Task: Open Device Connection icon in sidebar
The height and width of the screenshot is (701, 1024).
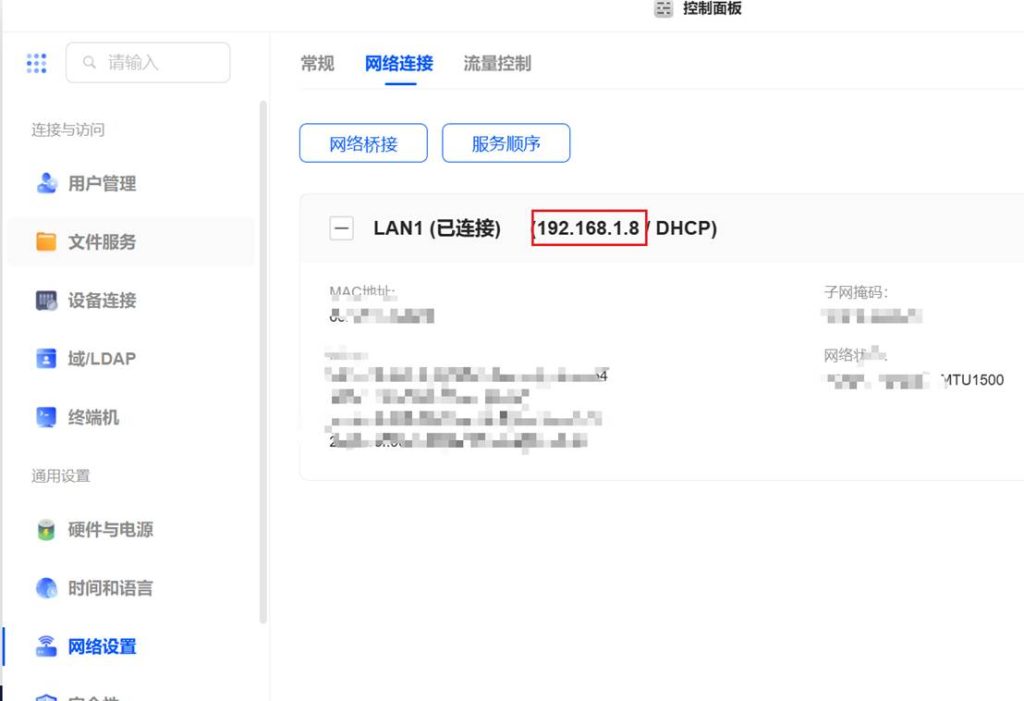Action: click(46, 301)
